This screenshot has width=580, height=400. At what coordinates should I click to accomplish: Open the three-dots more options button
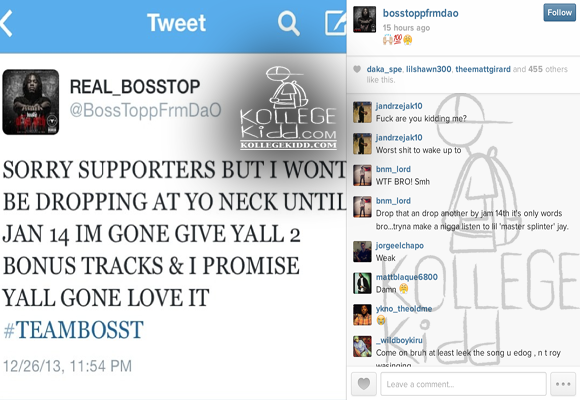tap(563, 384)
